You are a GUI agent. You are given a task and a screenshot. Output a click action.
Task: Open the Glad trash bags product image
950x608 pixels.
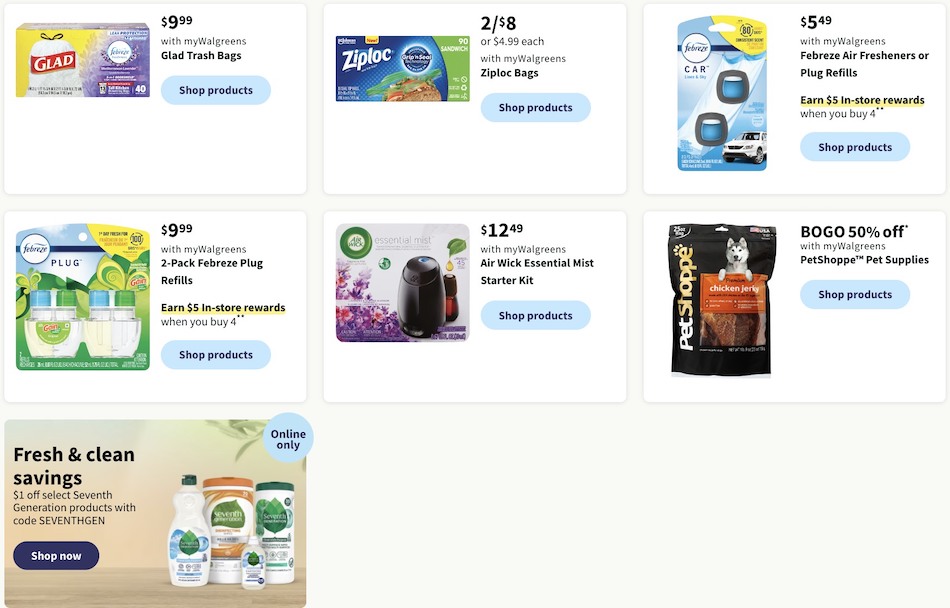83,60
